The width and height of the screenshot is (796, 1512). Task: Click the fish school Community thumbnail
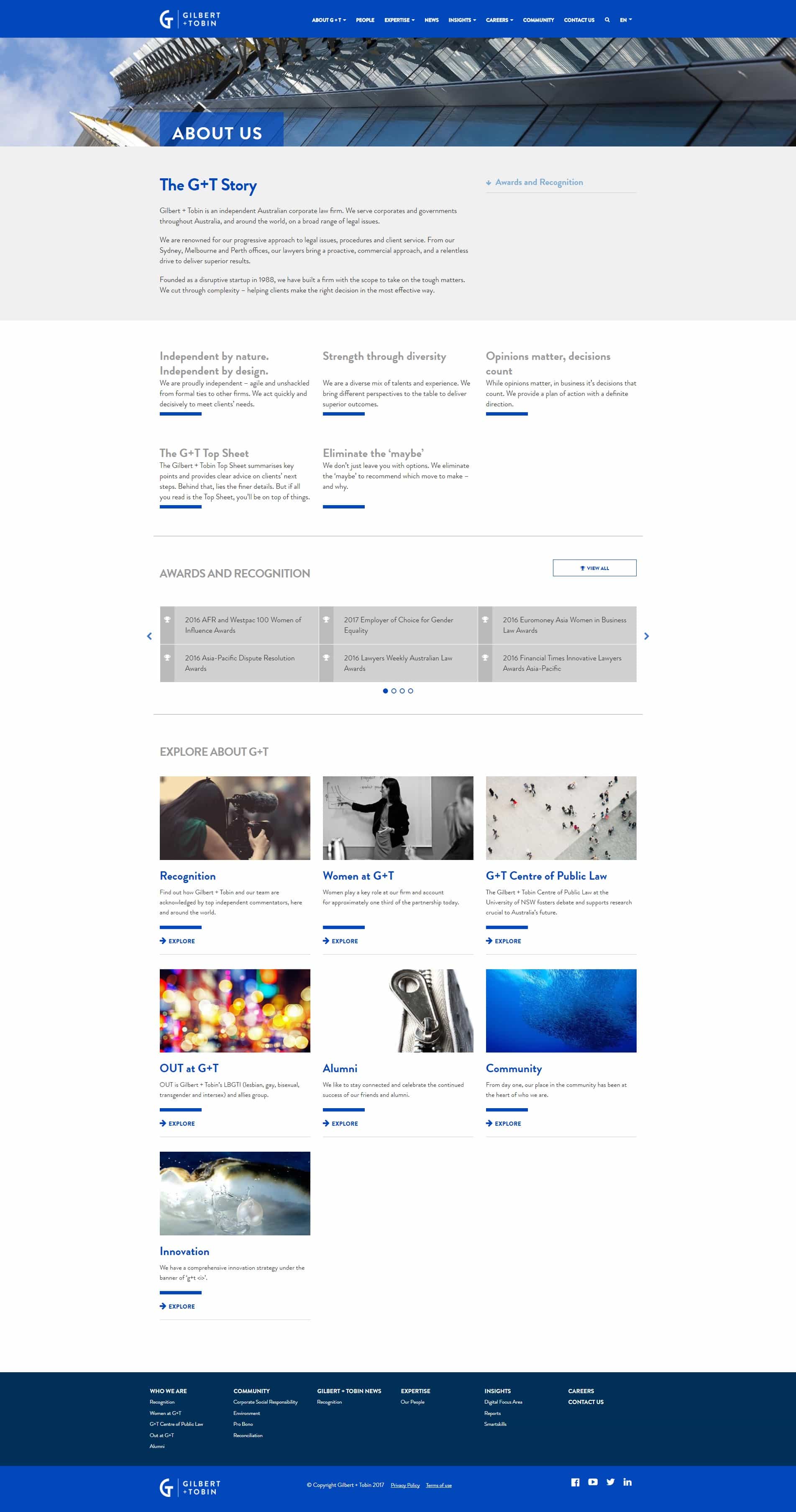click(x=561, y=1011)
